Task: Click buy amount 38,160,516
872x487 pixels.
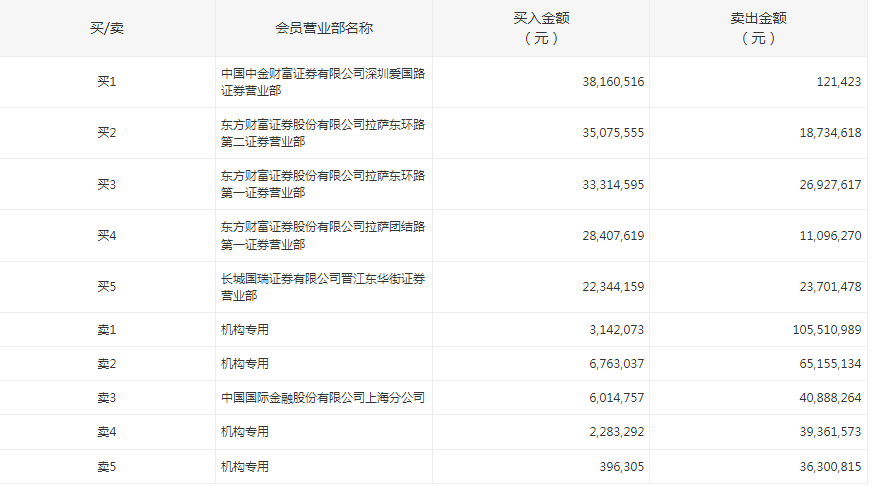Action: pos(613,82)
